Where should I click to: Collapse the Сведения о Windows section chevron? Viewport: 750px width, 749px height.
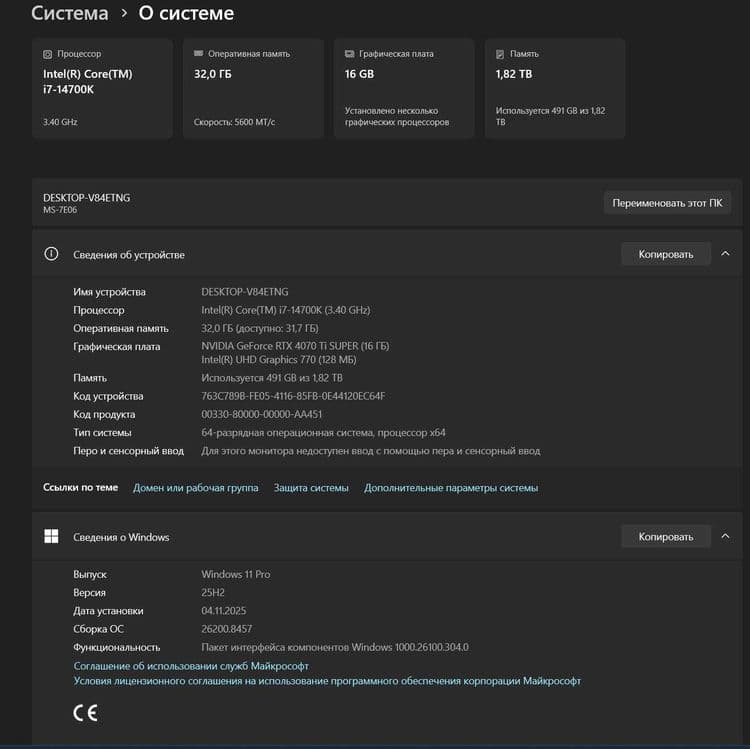725,536
